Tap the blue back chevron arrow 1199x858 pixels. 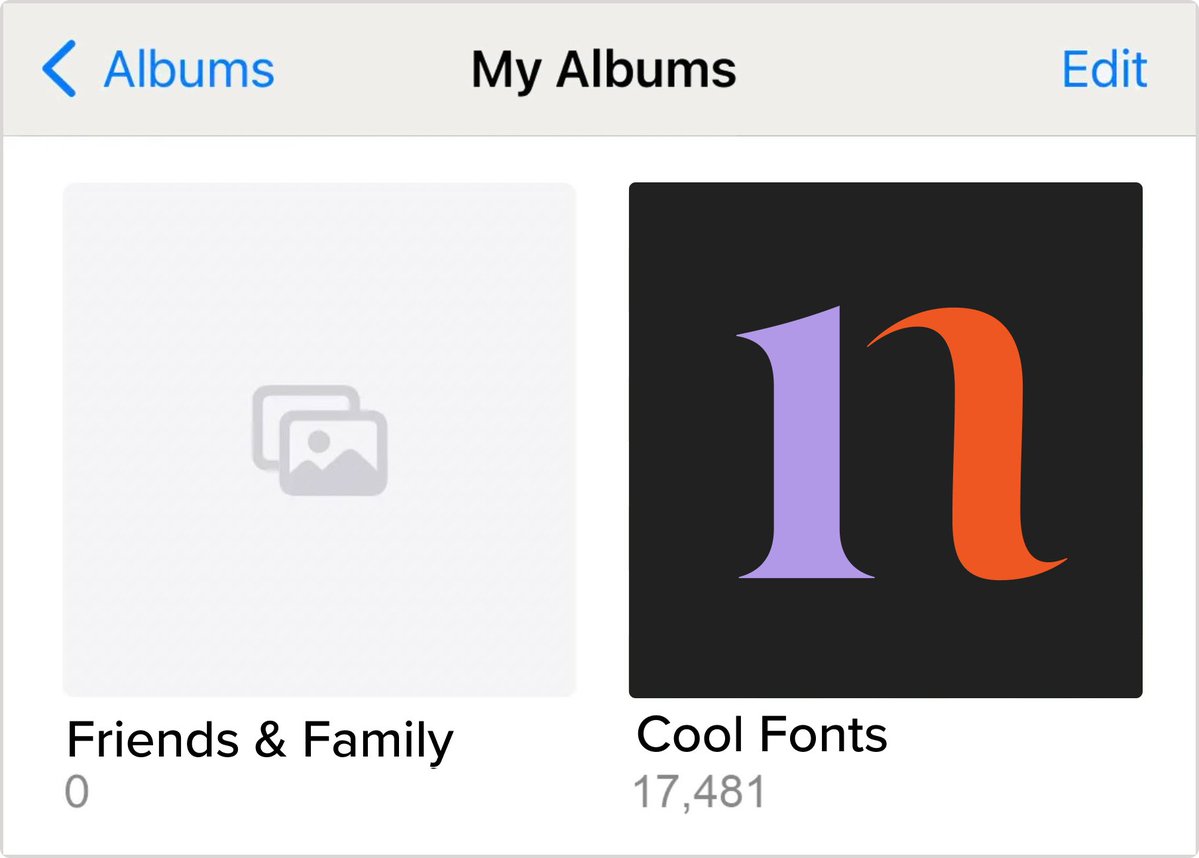(x=59, y=69)
